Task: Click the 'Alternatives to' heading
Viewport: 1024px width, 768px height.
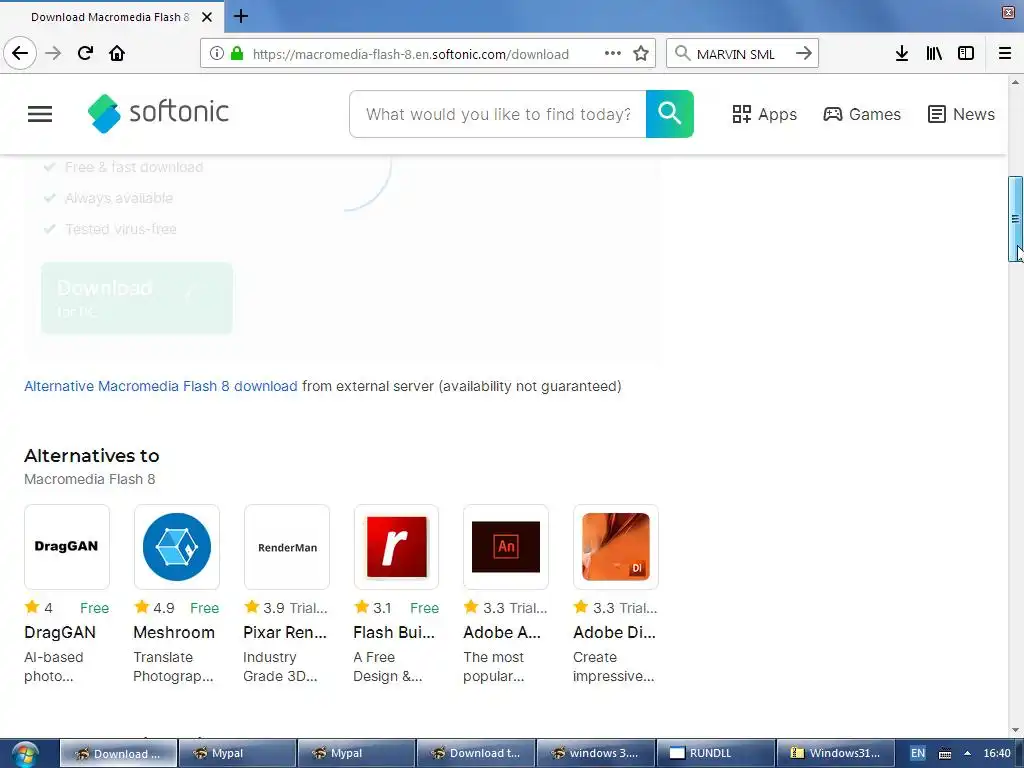Action: [91, 455]
